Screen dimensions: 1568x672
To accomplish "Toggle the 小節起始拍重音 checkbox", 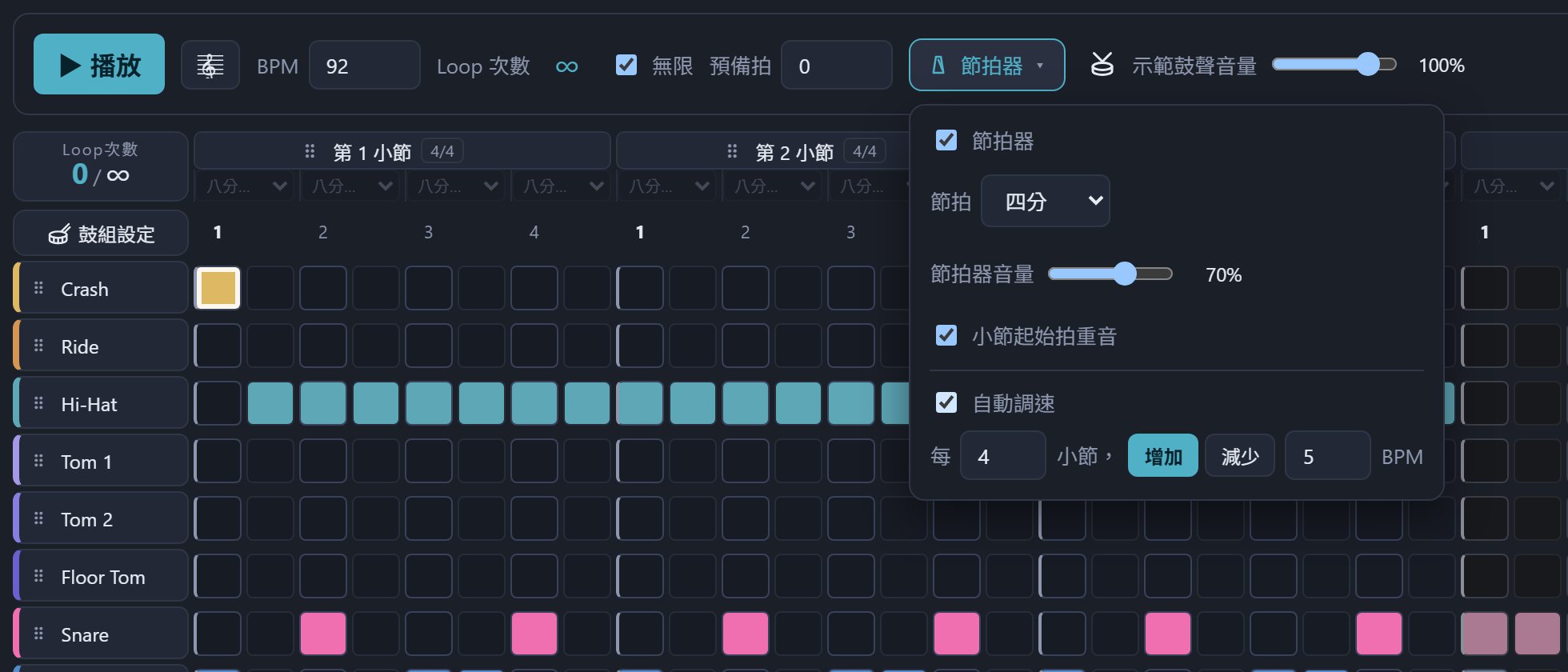I will (x=946, y=334).
